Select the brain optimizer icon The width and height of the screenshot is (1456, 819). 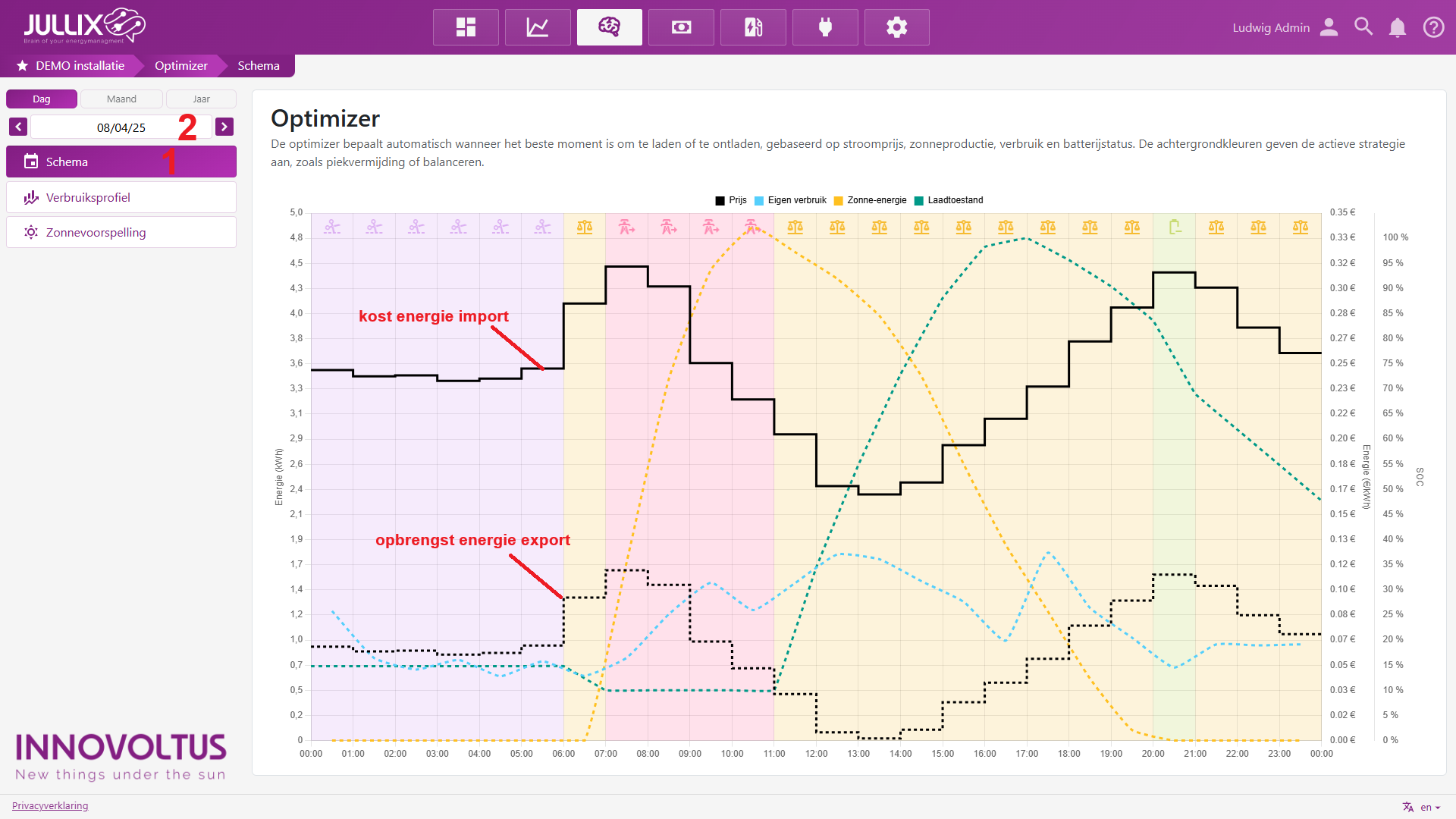click(609, 27)
